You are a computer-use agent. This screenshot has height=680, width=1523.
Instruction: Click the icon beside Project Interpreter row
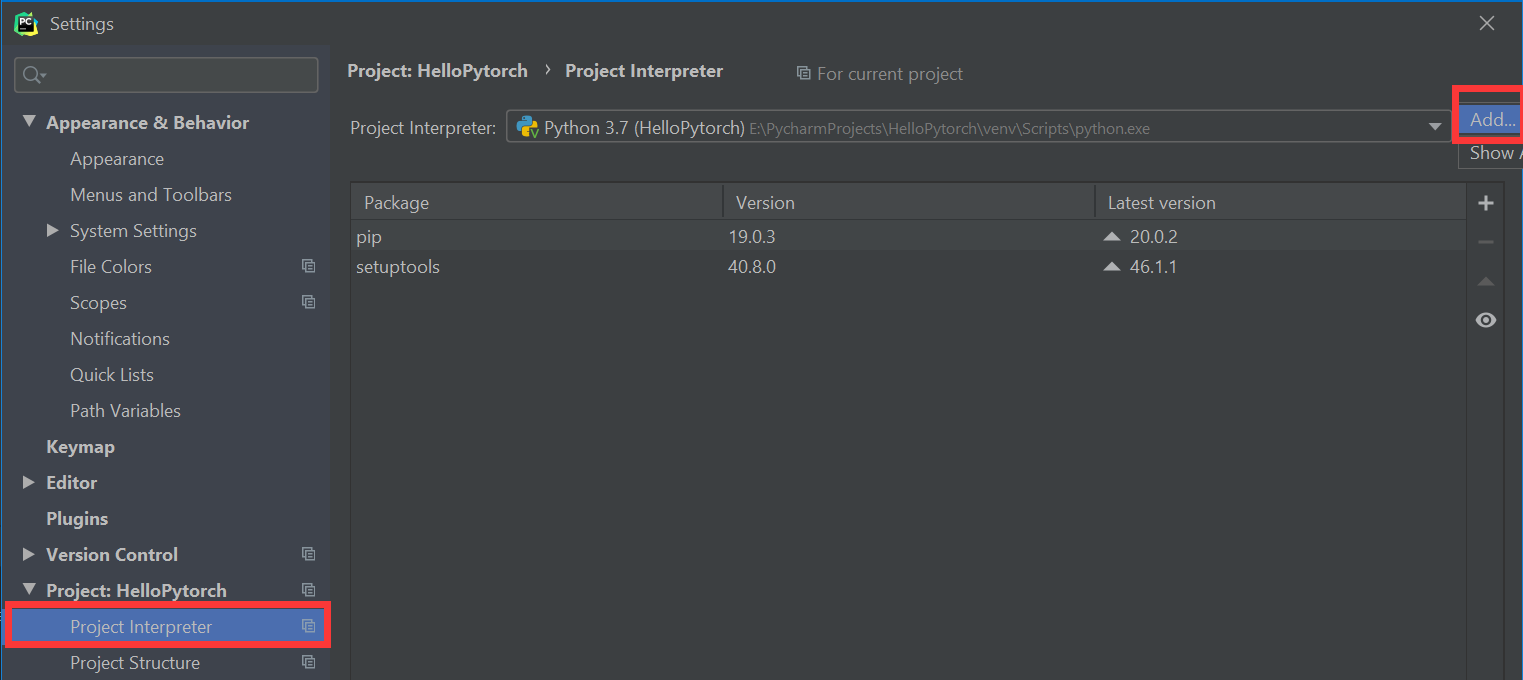pyautogui.click(x=309, y=626)
